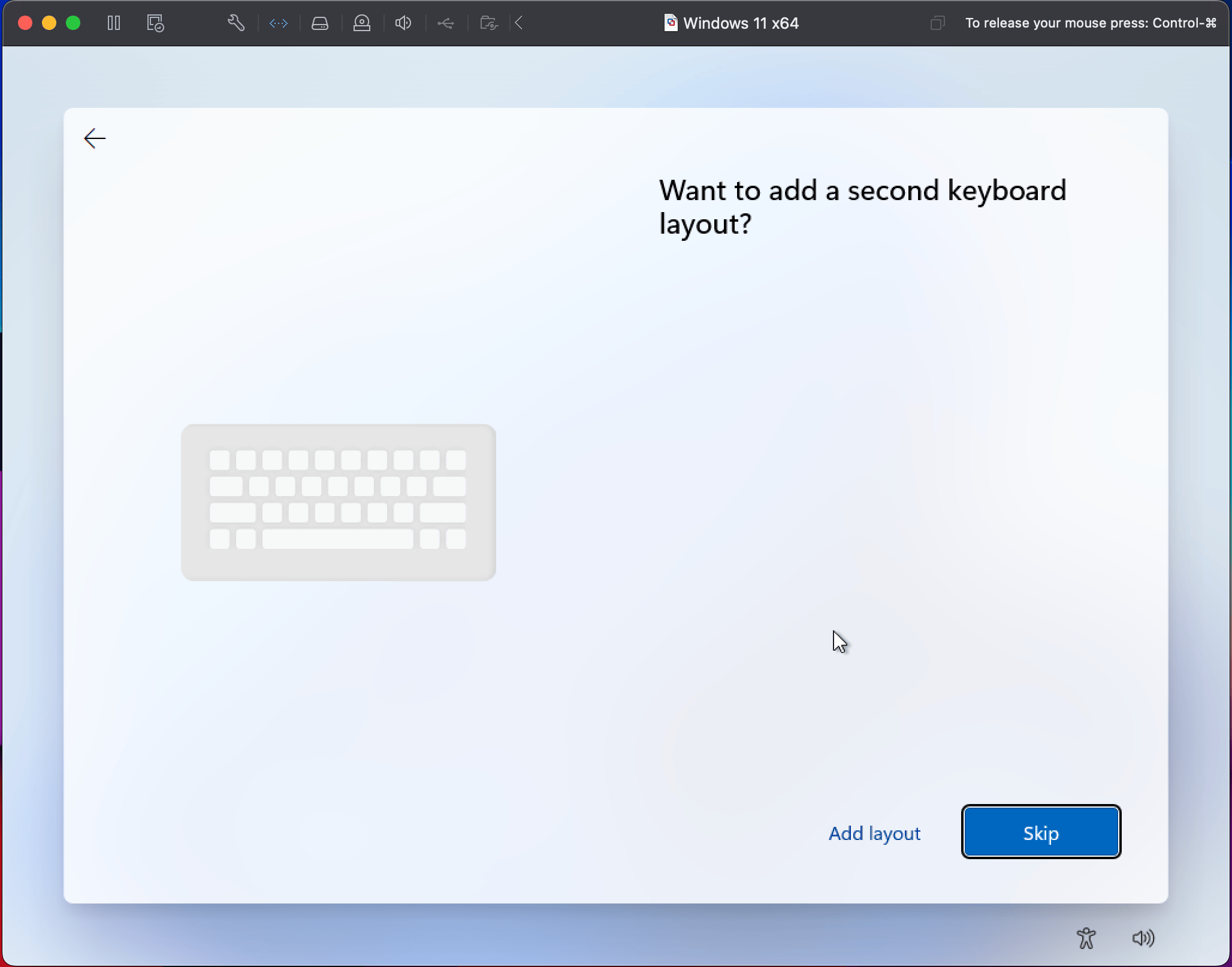Click the network adapter icon
Viewport: 1232px width, 967px height.
[x=279, y=23]
